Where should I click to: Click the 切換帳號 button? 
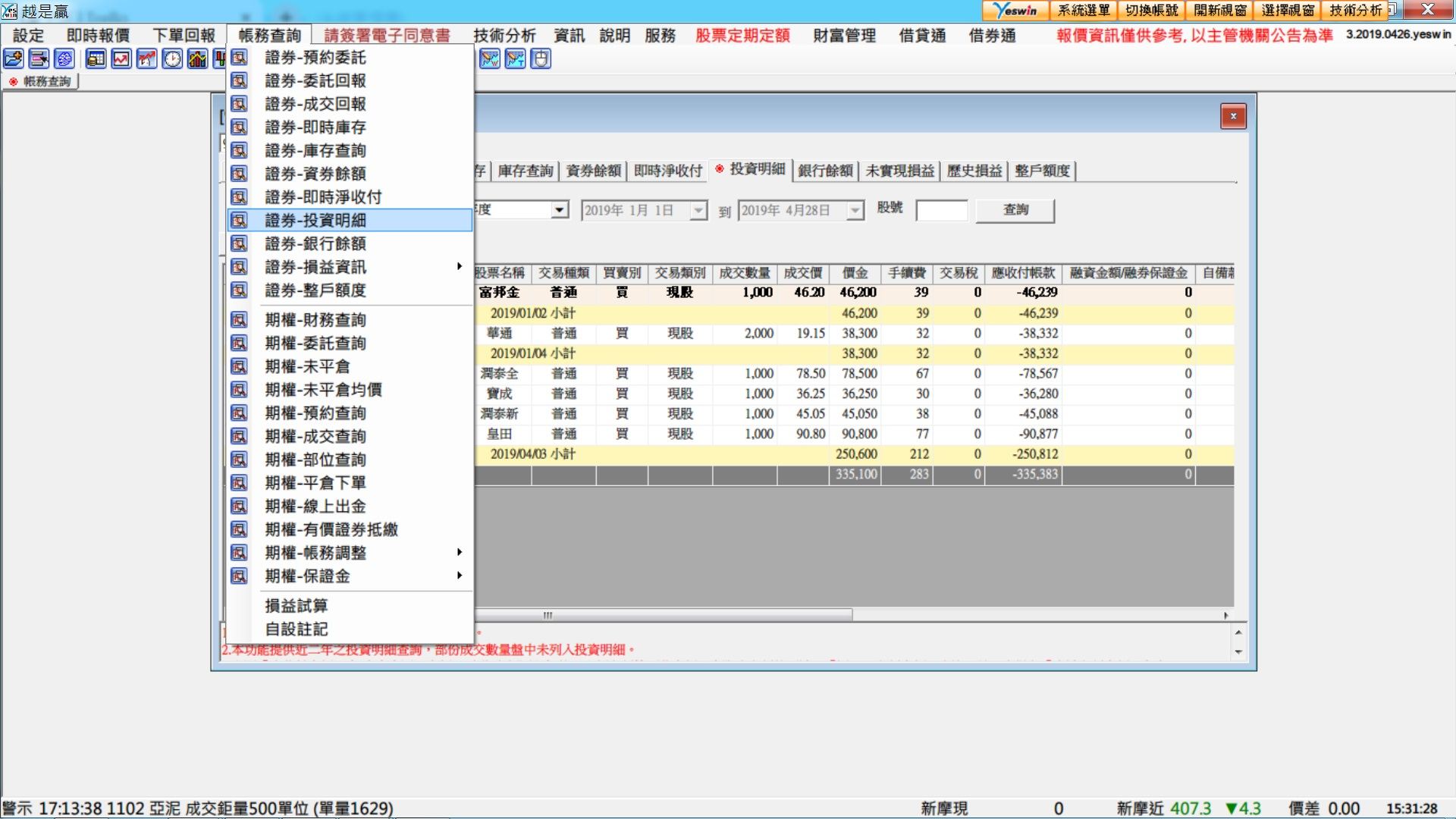(1151, 11)
